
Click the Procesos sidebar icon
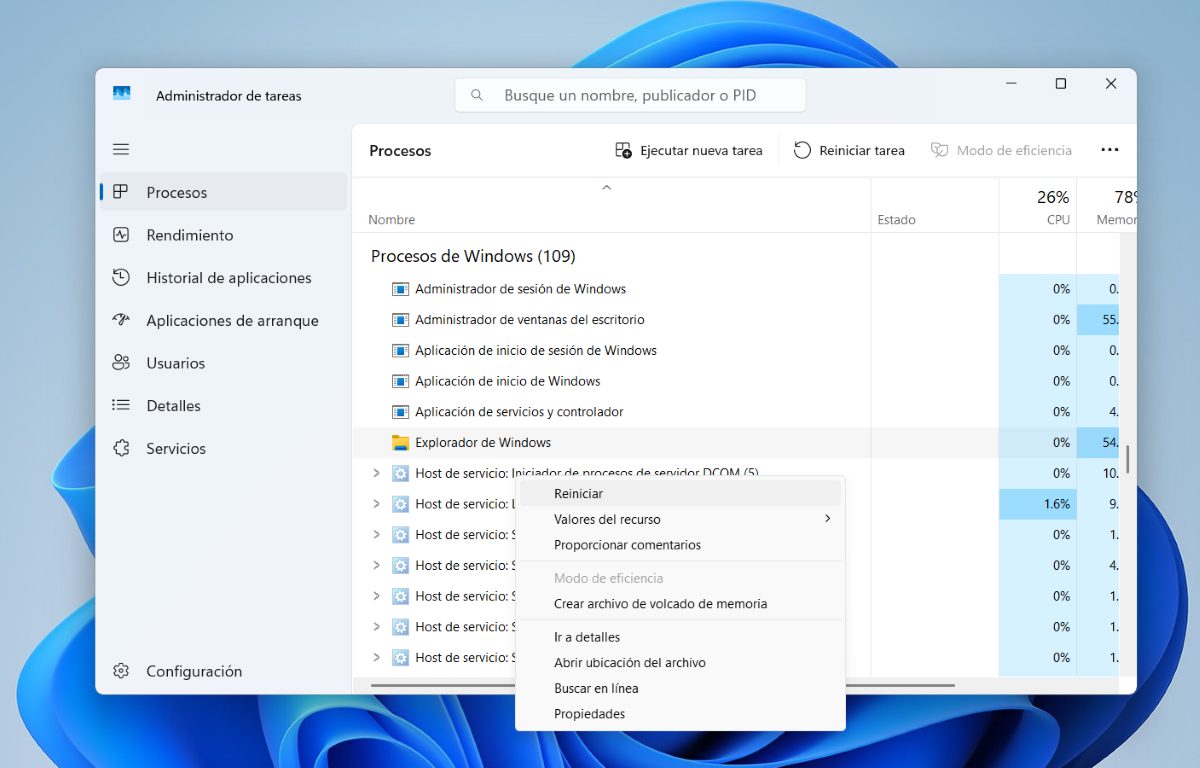[121, 192]
